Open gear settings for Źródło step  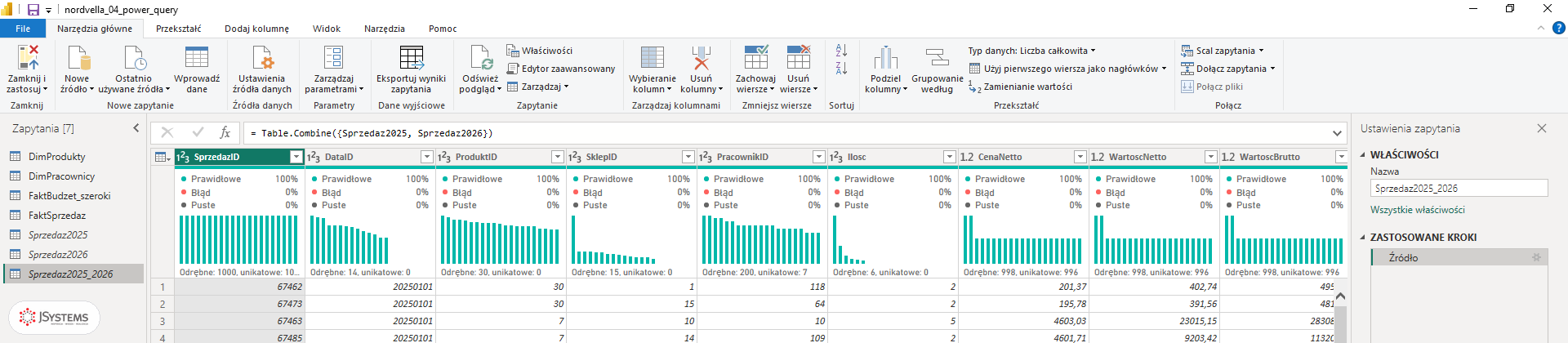tap(1536, 257)
